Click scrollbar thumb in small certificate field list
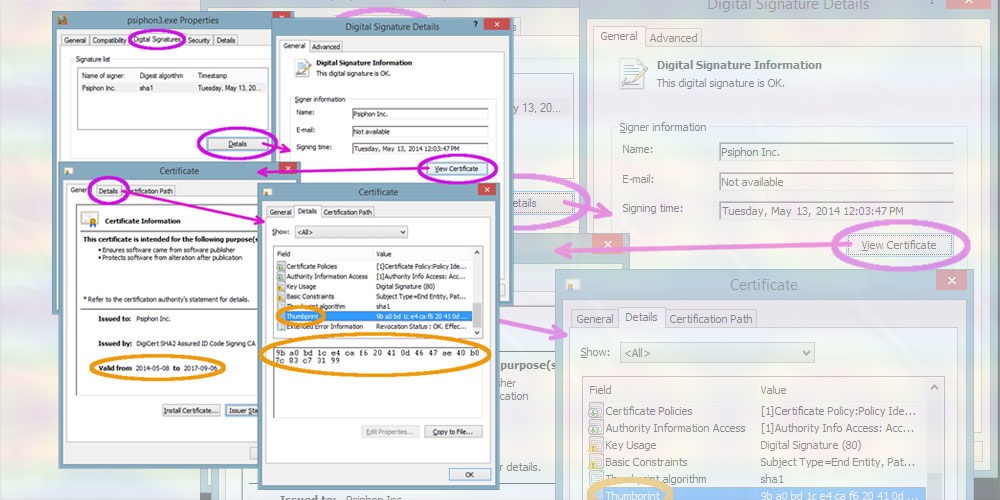 point(477,314)
